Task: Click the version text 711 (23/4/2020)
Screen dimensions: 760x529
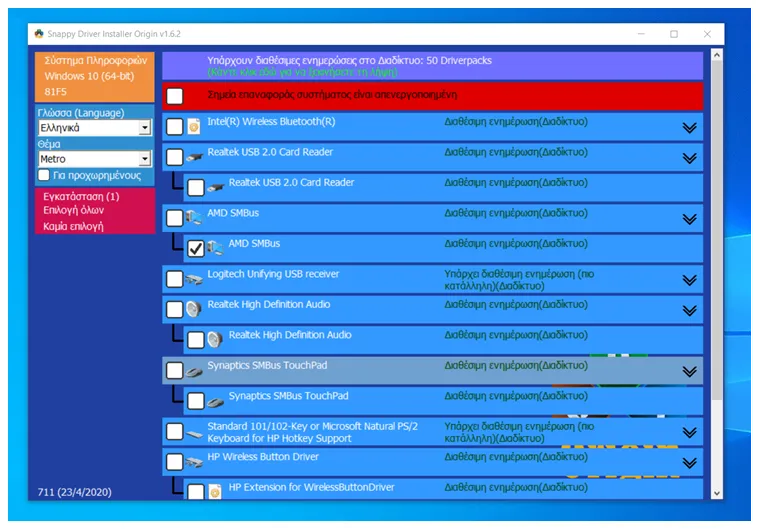Action: [x=75, y=492]
